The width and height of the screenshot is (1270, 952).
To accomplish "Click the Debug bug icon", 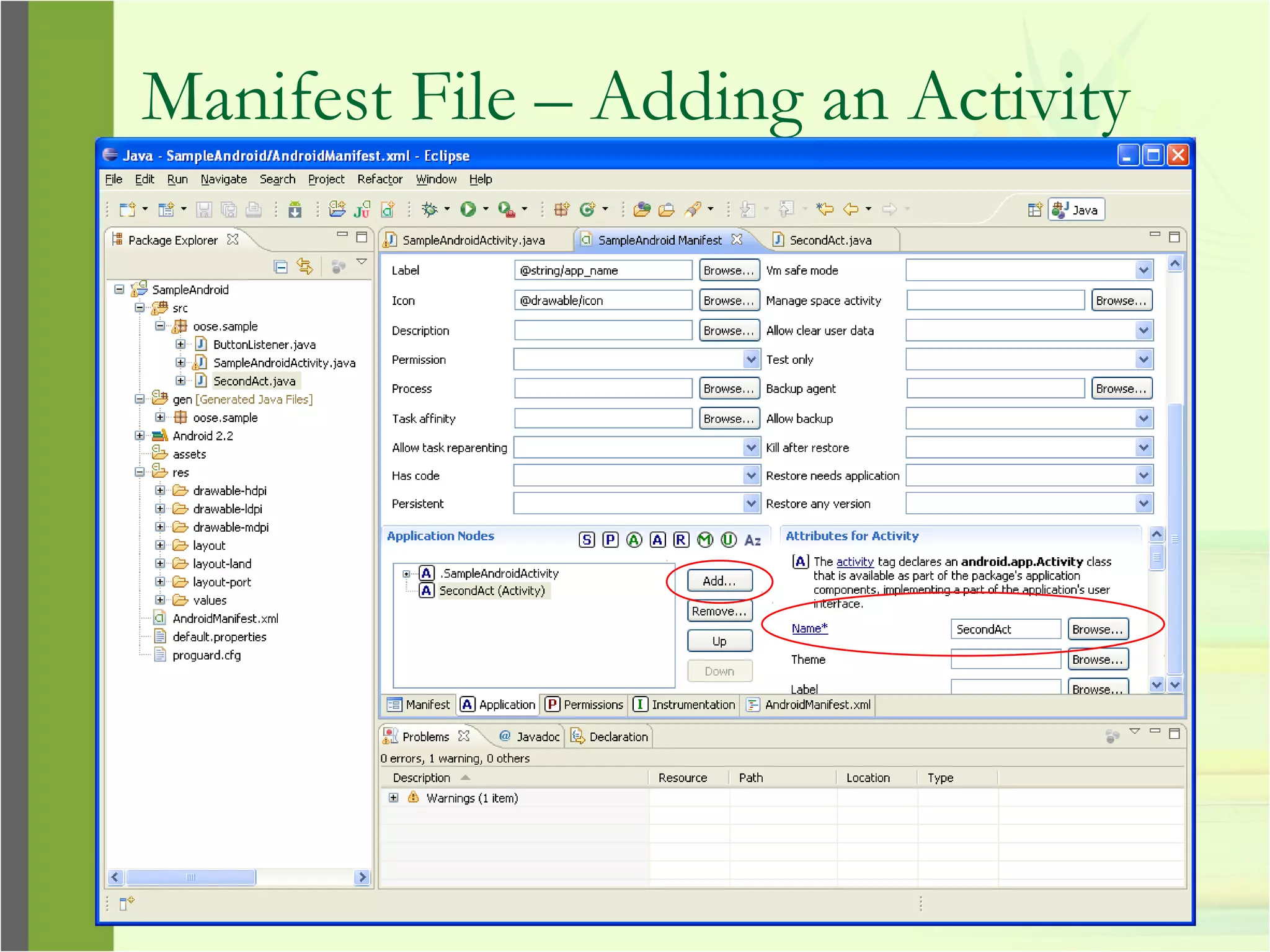I will pyautogui.click(x=429, y=209).
